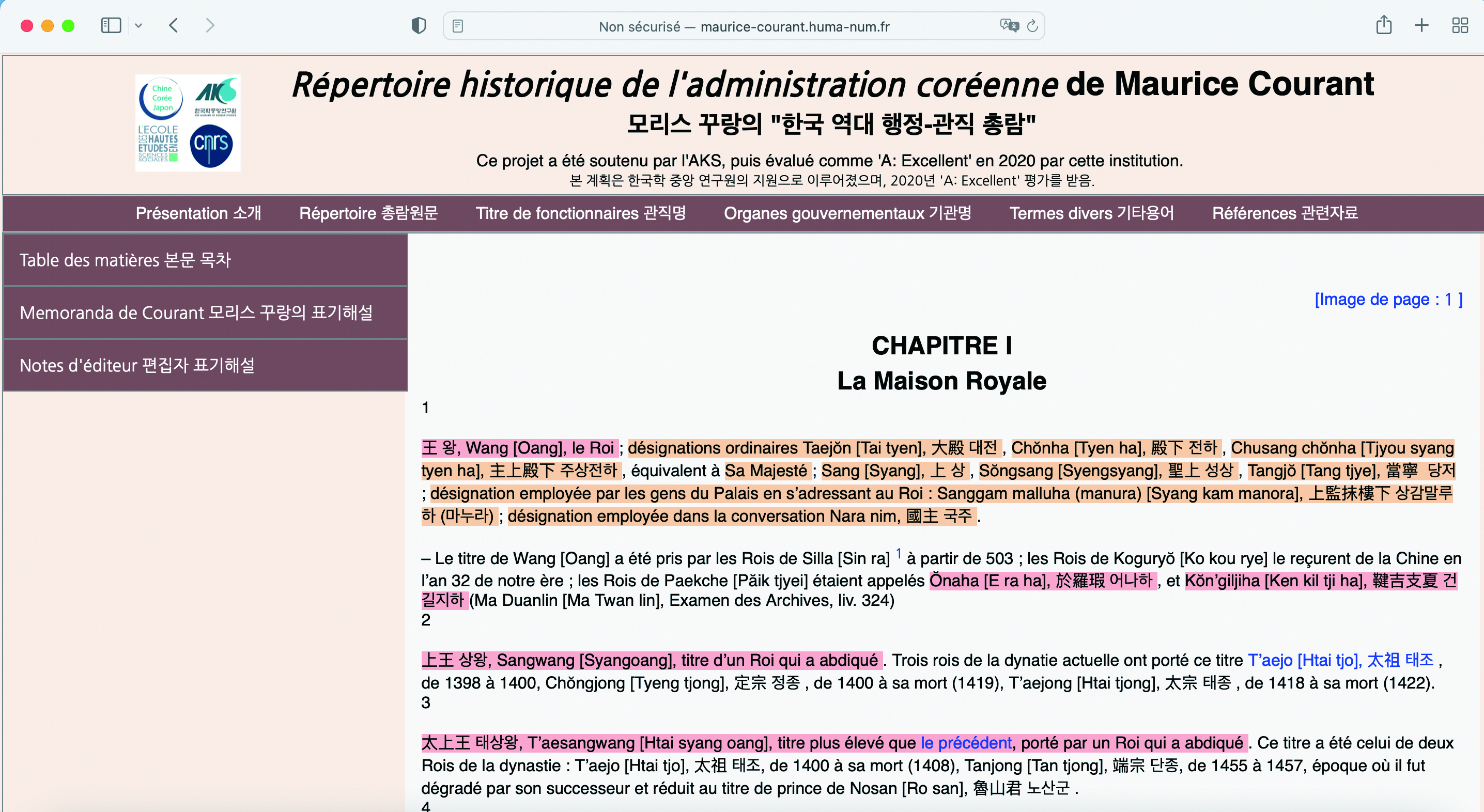Click highlighted term Sŏngsang [Syengsyang]
The height and width of the screenshot is (812, 1484).
click(1108, 471)
